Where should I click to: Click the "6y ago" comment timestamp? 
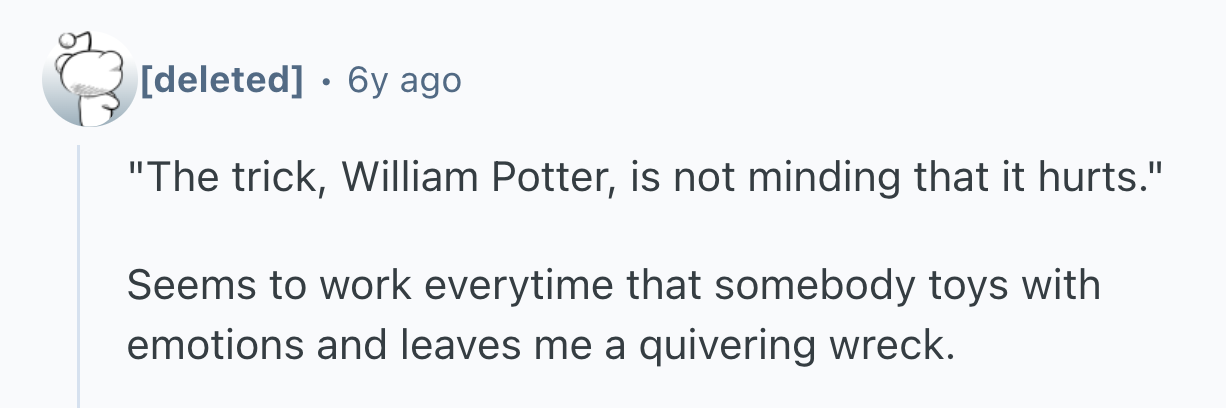[404, 80]
